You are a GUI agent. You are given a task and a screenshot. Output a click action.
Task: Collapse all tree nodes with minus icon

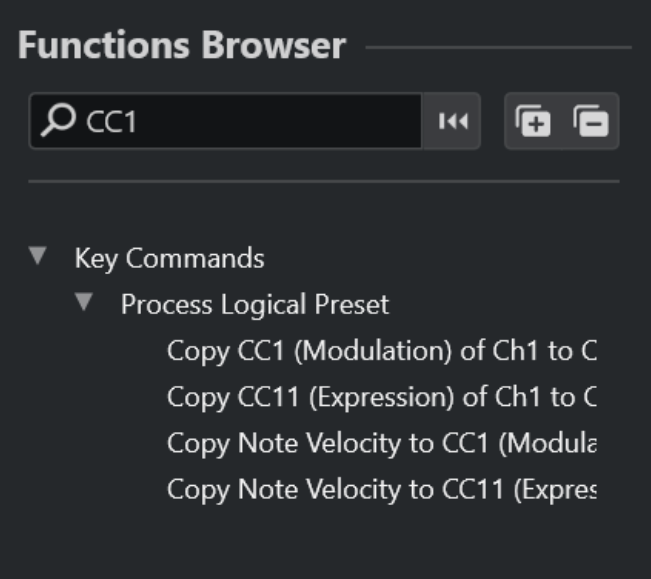click(591, 121)
